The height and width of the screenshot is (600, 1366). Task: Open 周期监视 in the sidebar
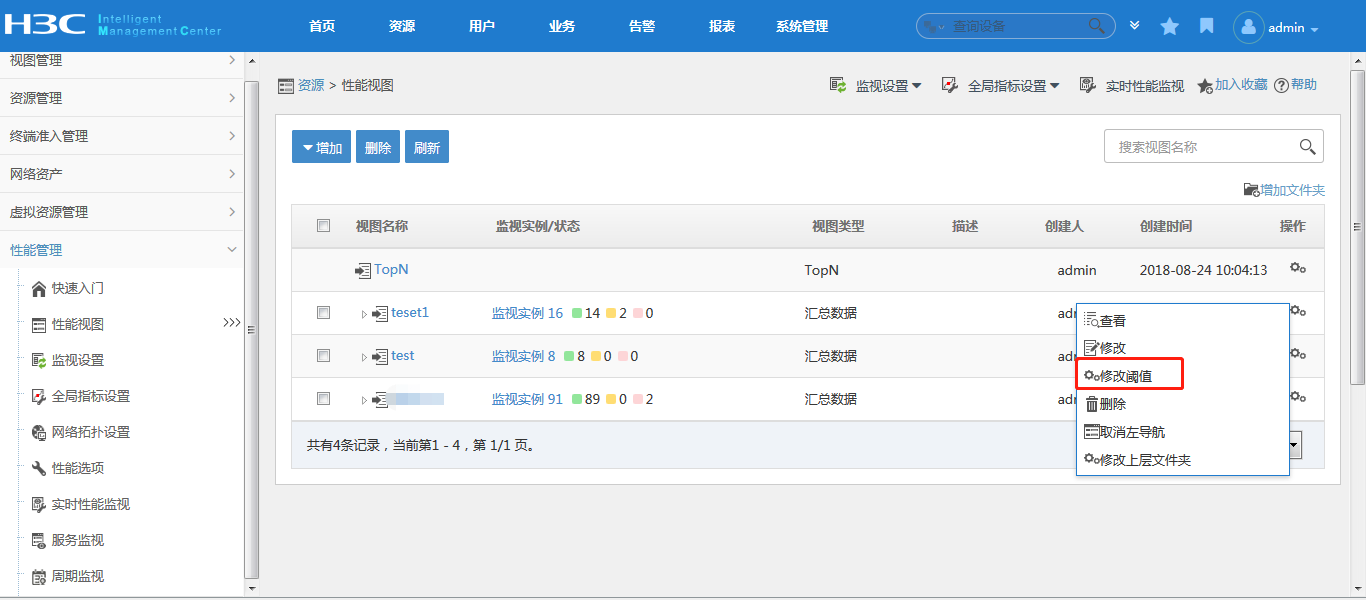click(x=77, y=576)
